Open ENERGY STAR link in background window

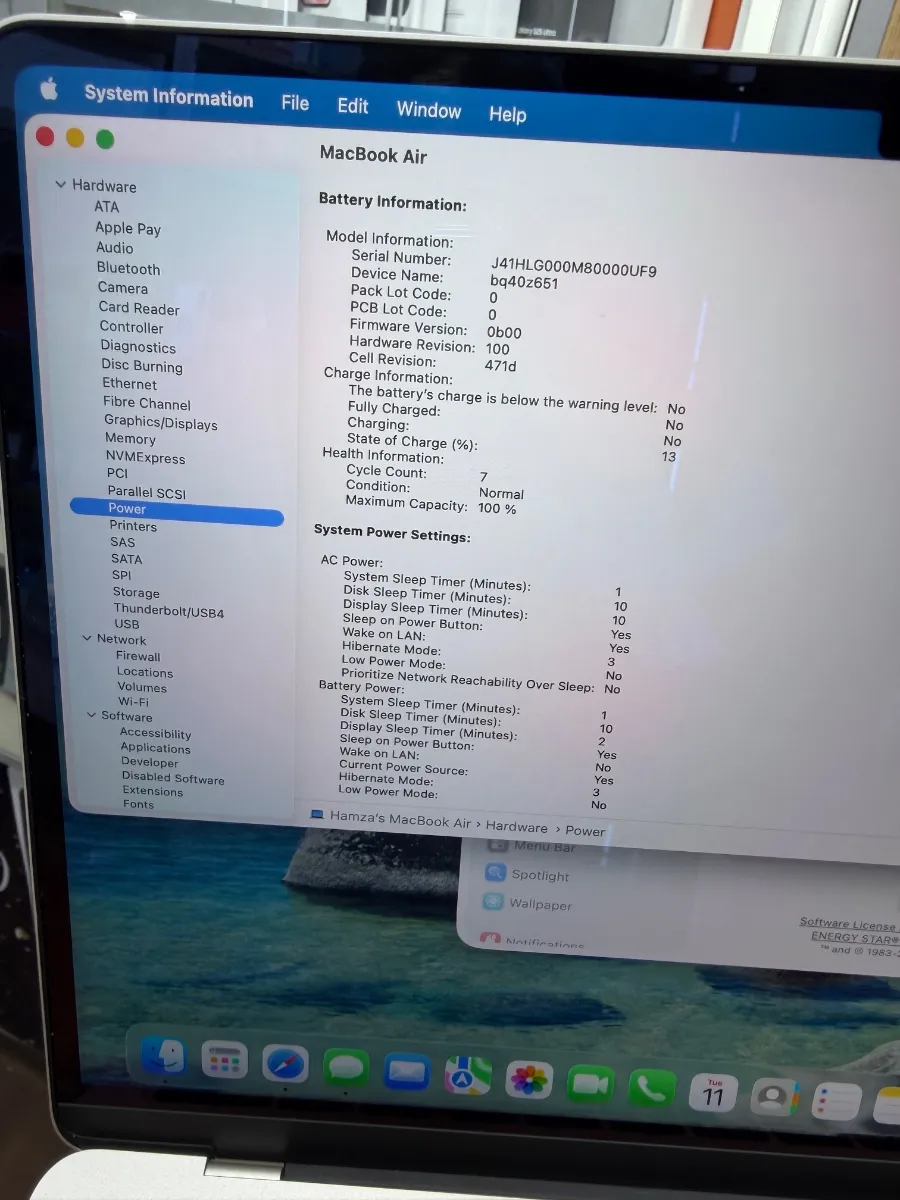(855, 938)
